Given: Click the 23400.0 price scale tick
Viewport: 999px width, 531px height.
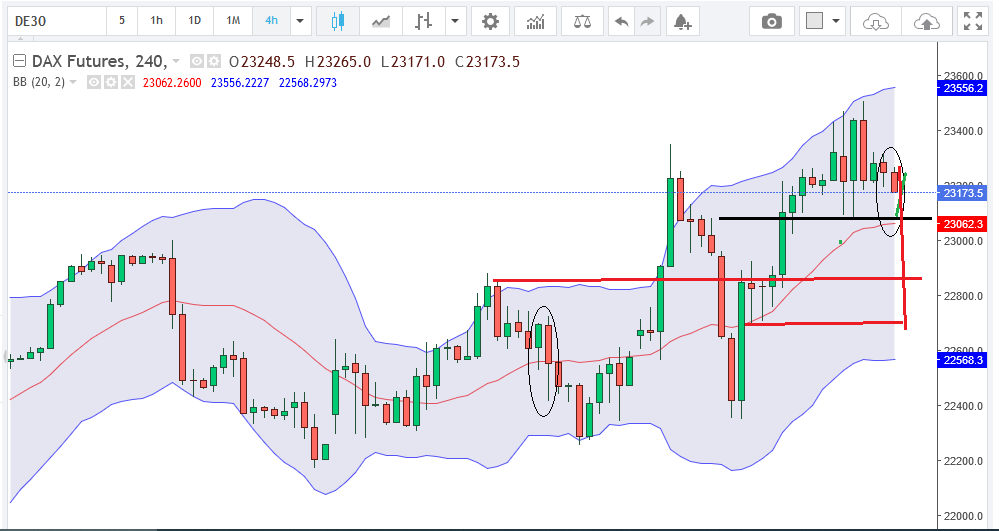Looking at the screenshot, I should [965, 131].
